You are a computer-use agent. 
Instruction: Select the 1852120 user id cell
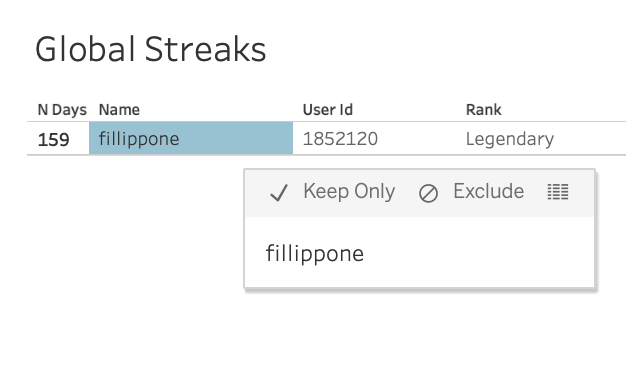point(340,139)
